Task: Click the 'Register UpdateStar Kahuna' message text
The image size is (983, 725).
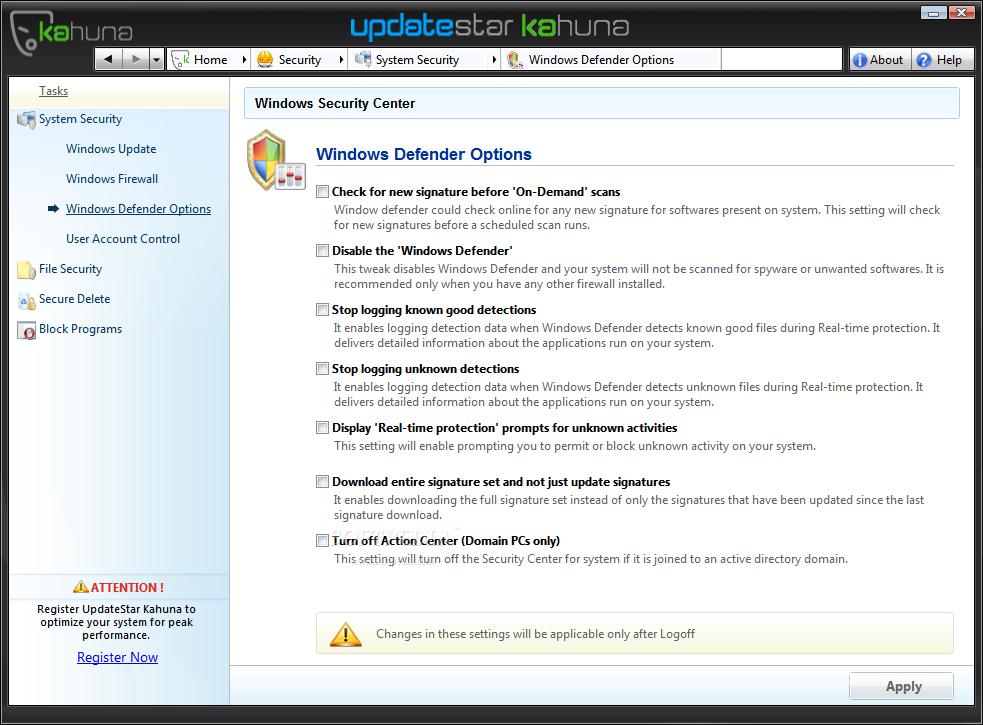Action: pos(117,622)
